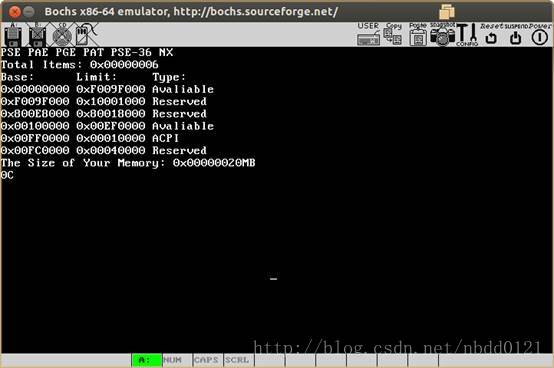This screenshot has height=368, width=554.
Task: Click the 'Total Items: 0x00000006' text
Action: [79, 65]
